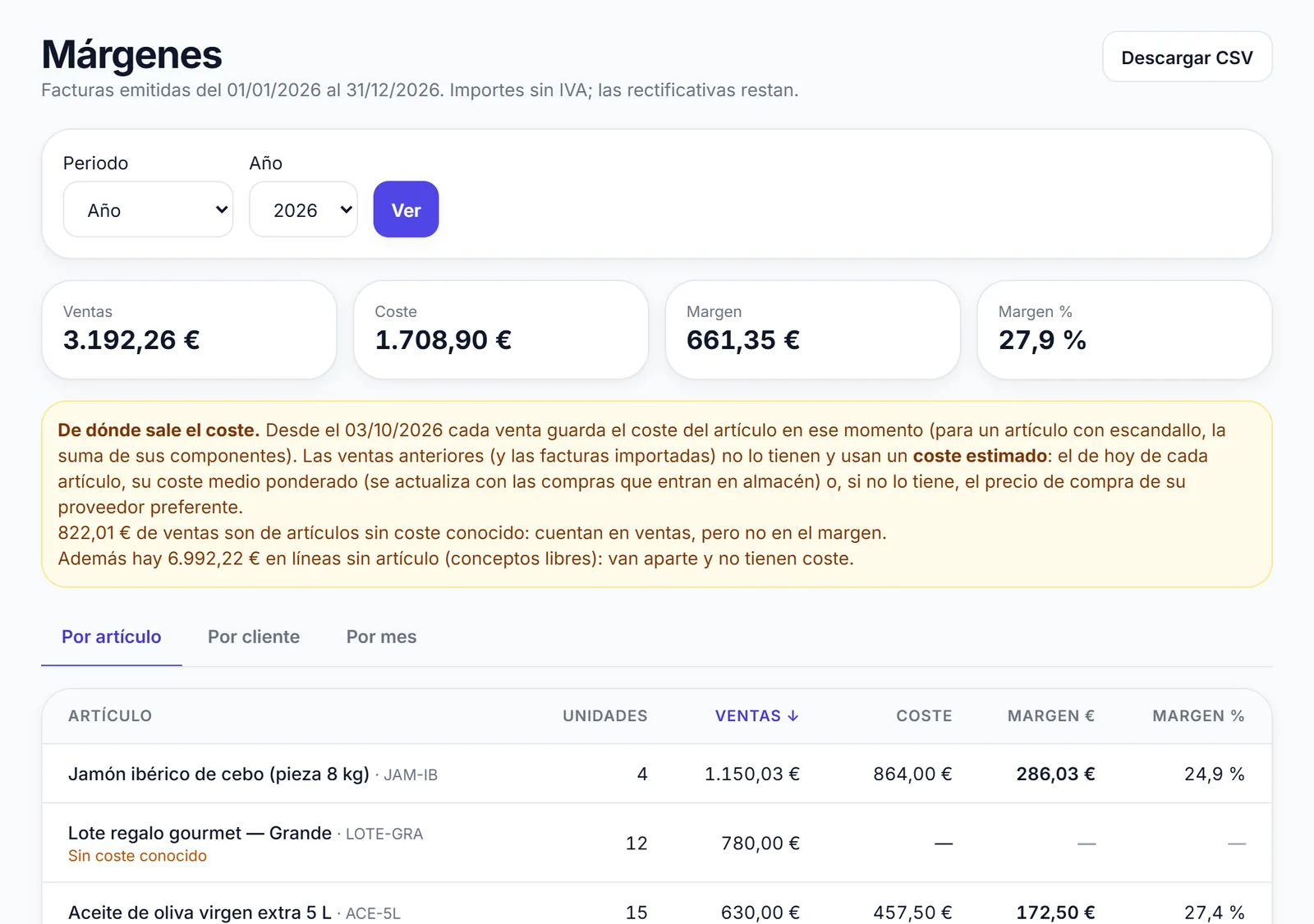
Task: Sort table by Margen € column header
Action: point(1051,715)
